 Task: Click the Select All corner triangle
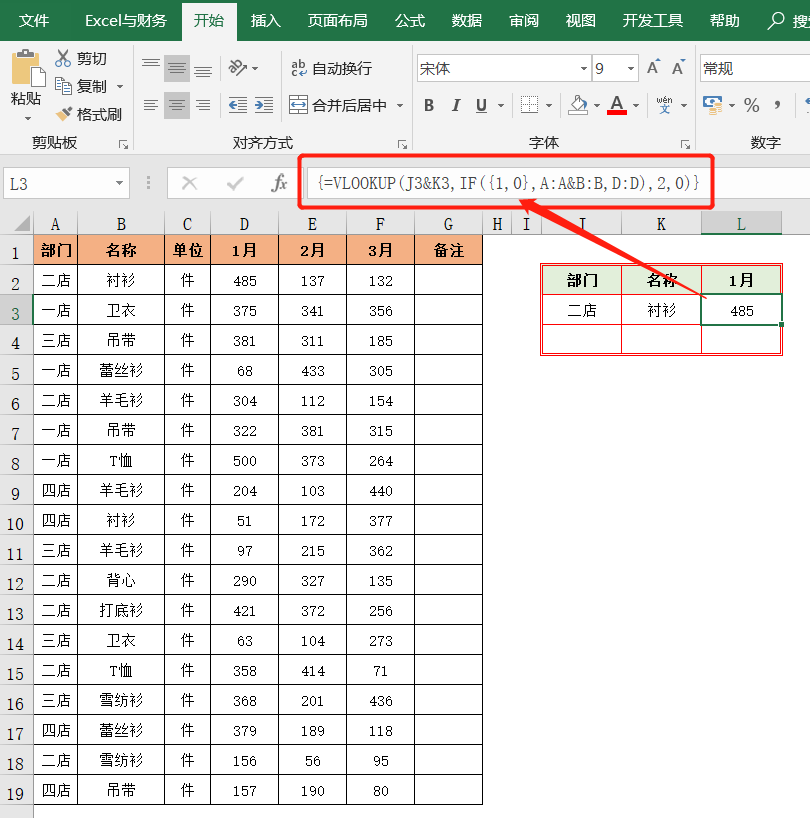(x=22, y=224)
